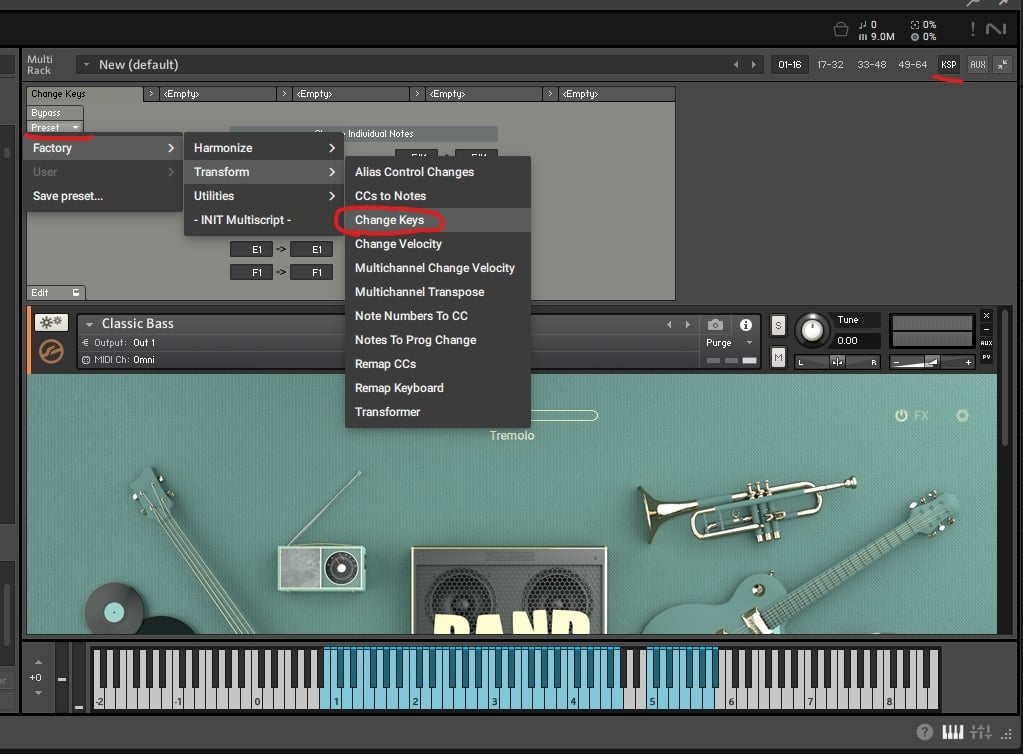Select Alias Control Changes script
This screenshot has width=1023, height=754.
(x=437, y=172)
